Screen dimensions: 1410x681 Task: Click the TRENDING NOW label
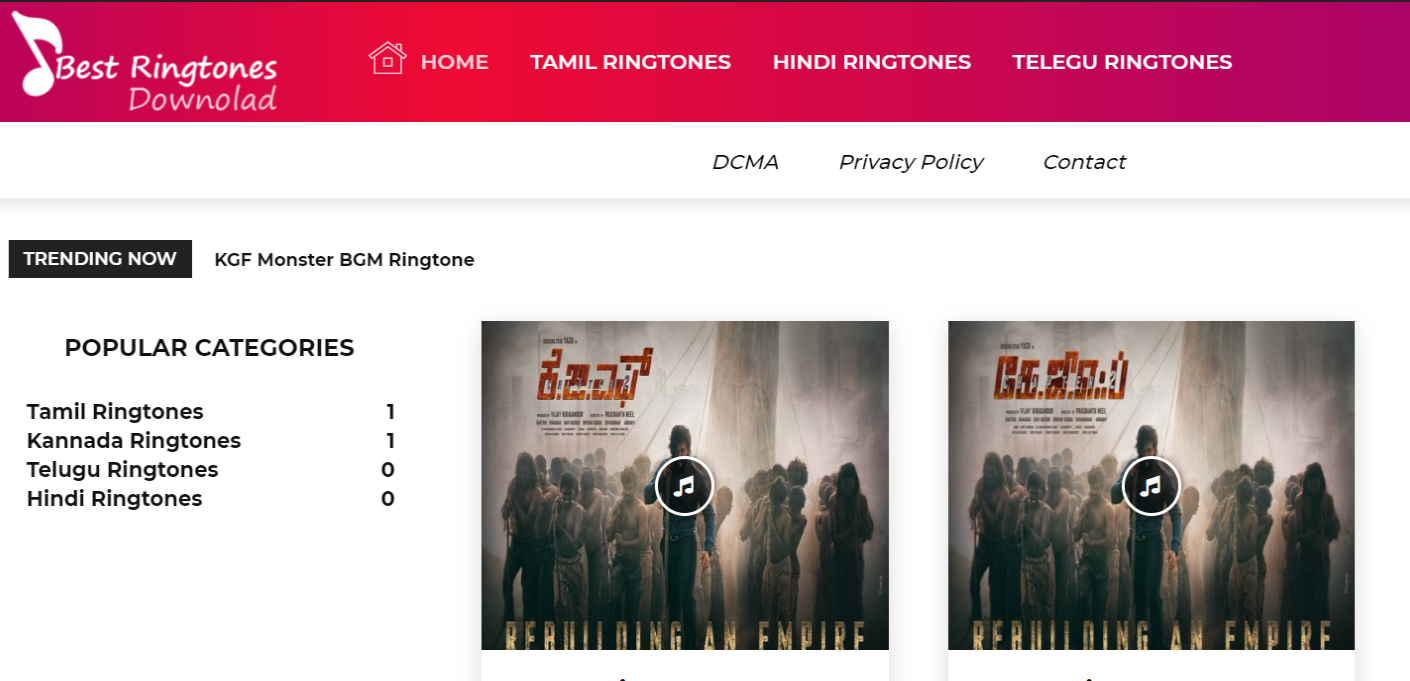pos(100,259)
